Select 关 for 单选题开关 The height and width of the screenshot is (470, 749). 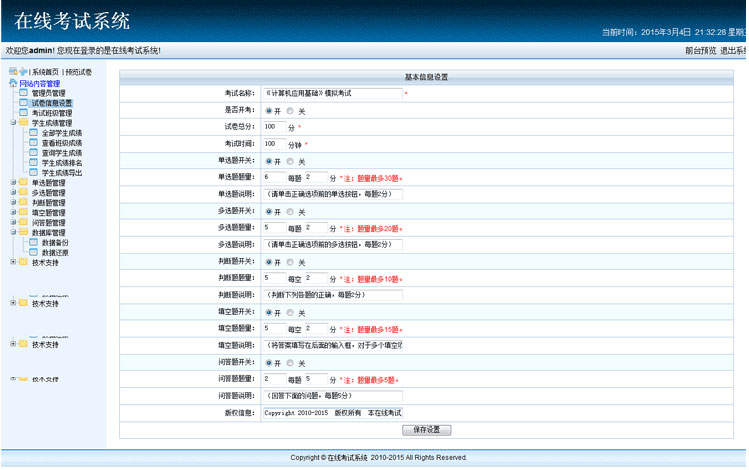(x=291, y=161)
